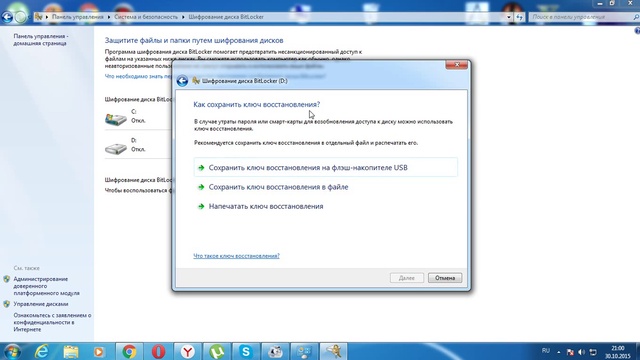Viewport: 640px width, 360px height.
Task: Click 'Как сохранить ключ восстановления?' heading
Action: (x=257, y=104)
